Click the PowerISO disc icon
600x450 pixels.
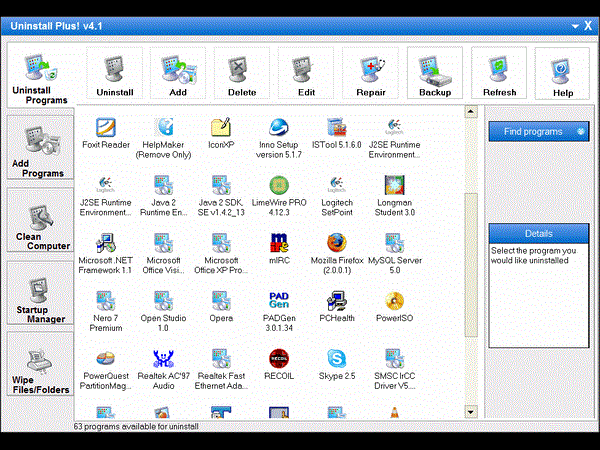point(395,301)
